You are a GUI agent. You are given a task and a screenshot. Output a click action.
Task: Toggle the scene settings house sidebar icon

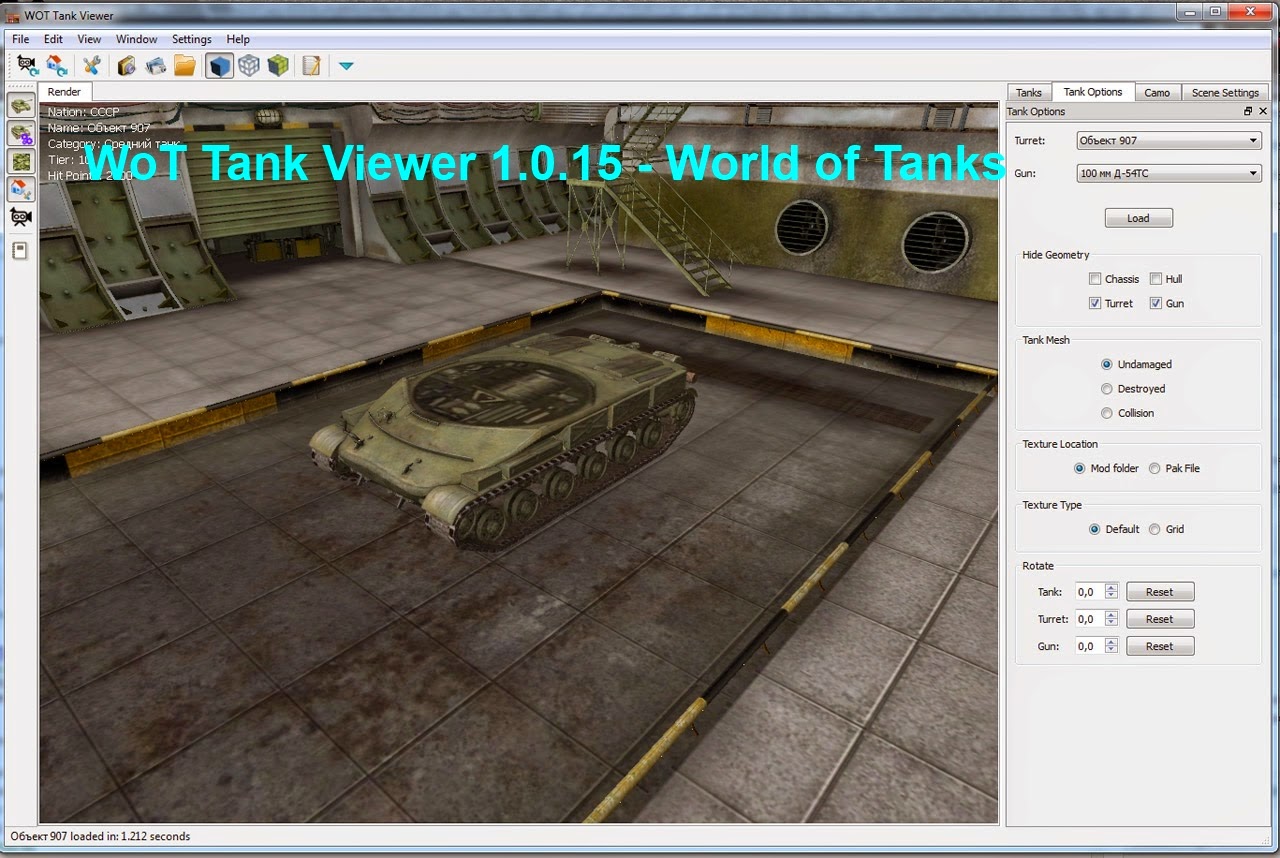[x=21, y=189]
